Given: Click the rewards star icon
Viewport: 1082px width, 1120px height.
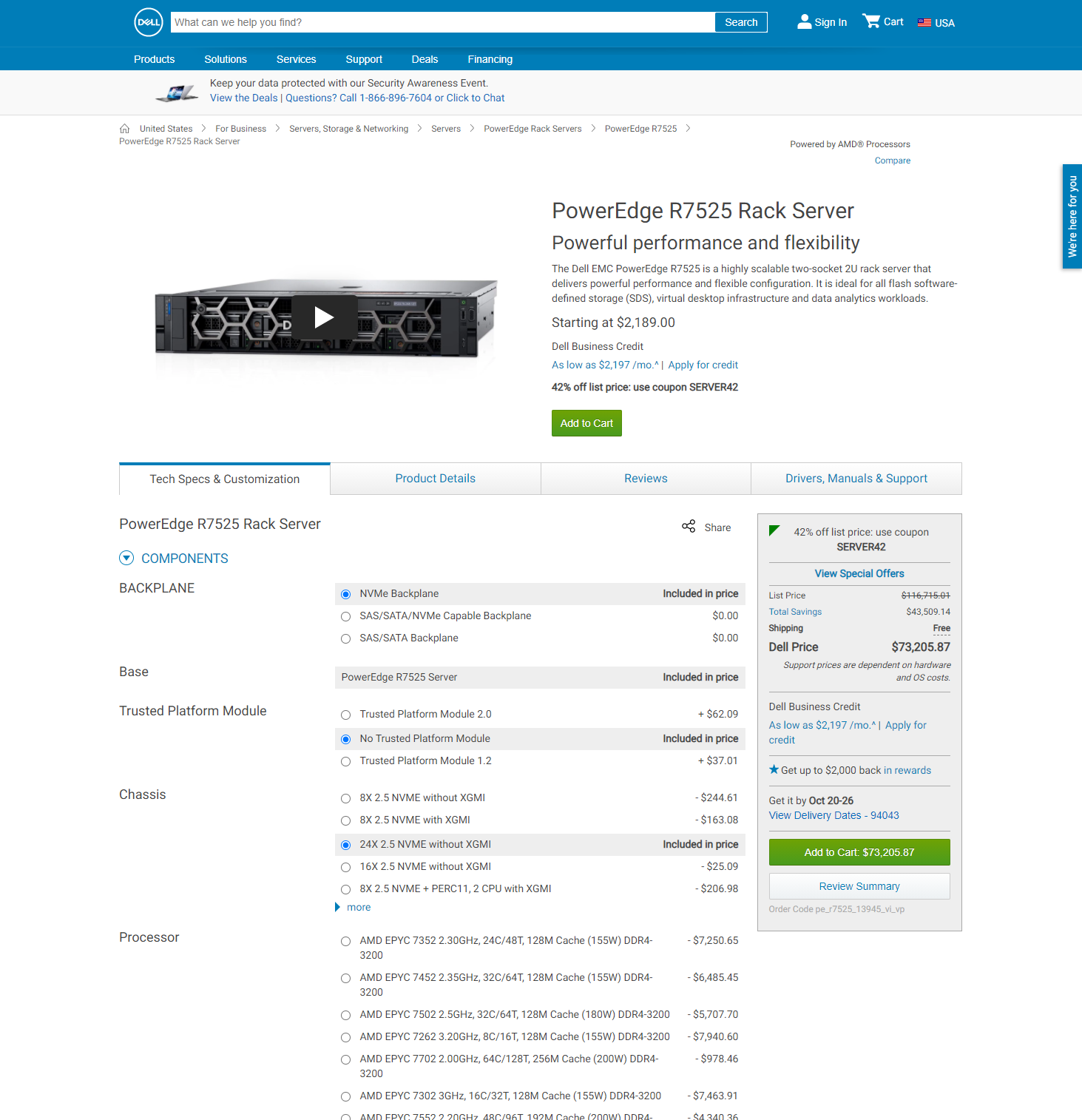Looking at the screenshot, I should [x=774, y=769].
